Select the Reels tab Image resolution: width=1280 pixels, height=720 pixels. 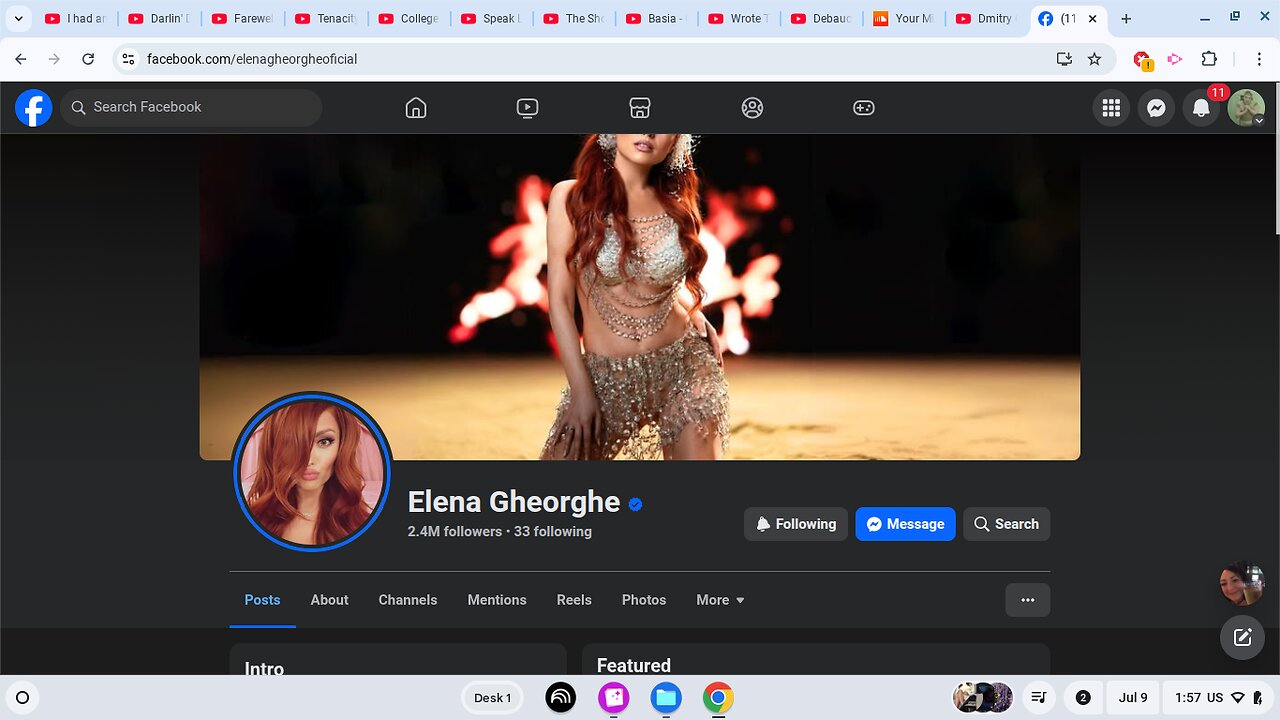coord(574,600)
